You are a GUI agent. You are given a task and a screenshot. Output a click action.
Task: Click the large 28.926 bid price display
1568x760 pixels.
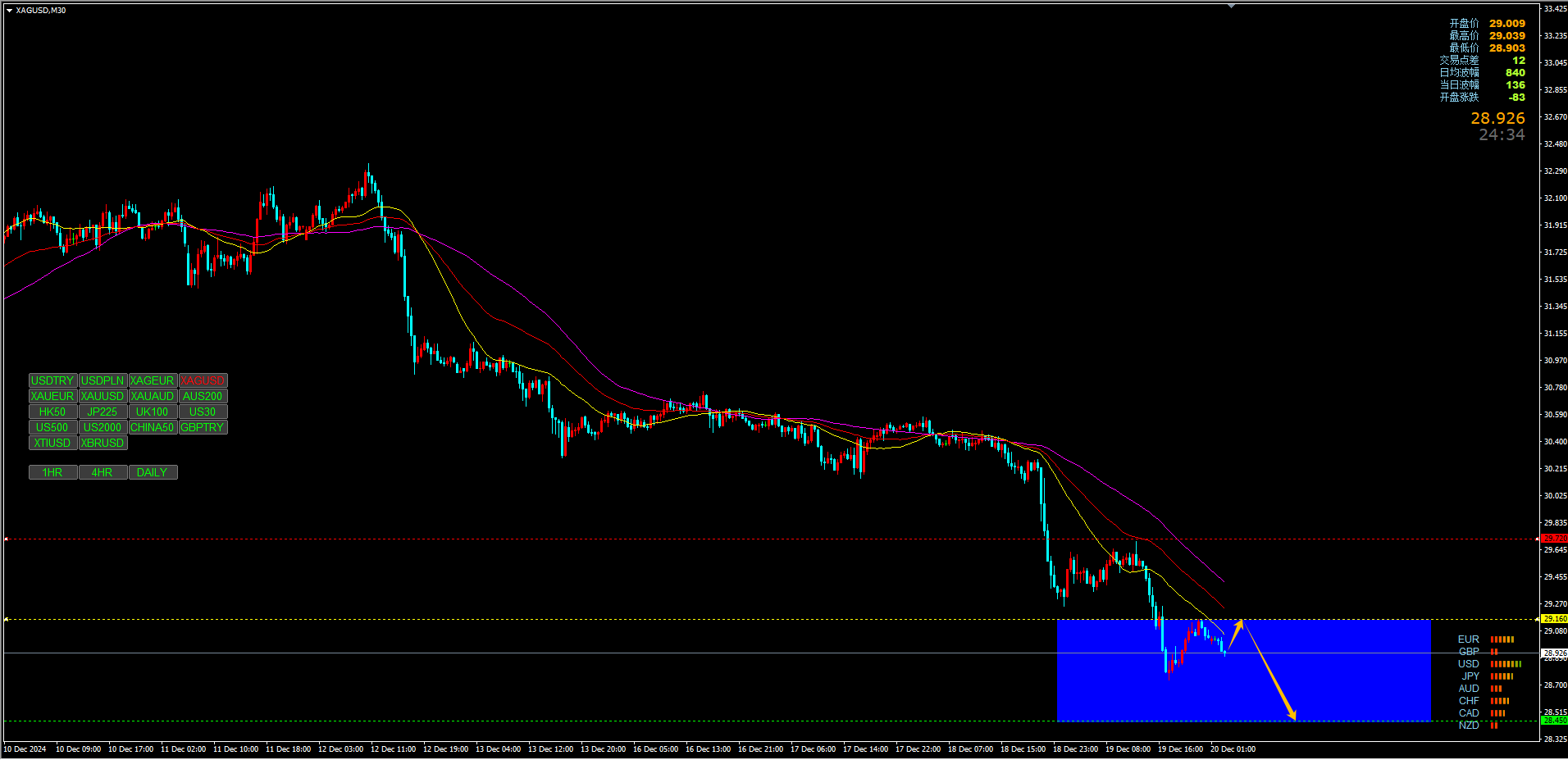(1497, 119)
